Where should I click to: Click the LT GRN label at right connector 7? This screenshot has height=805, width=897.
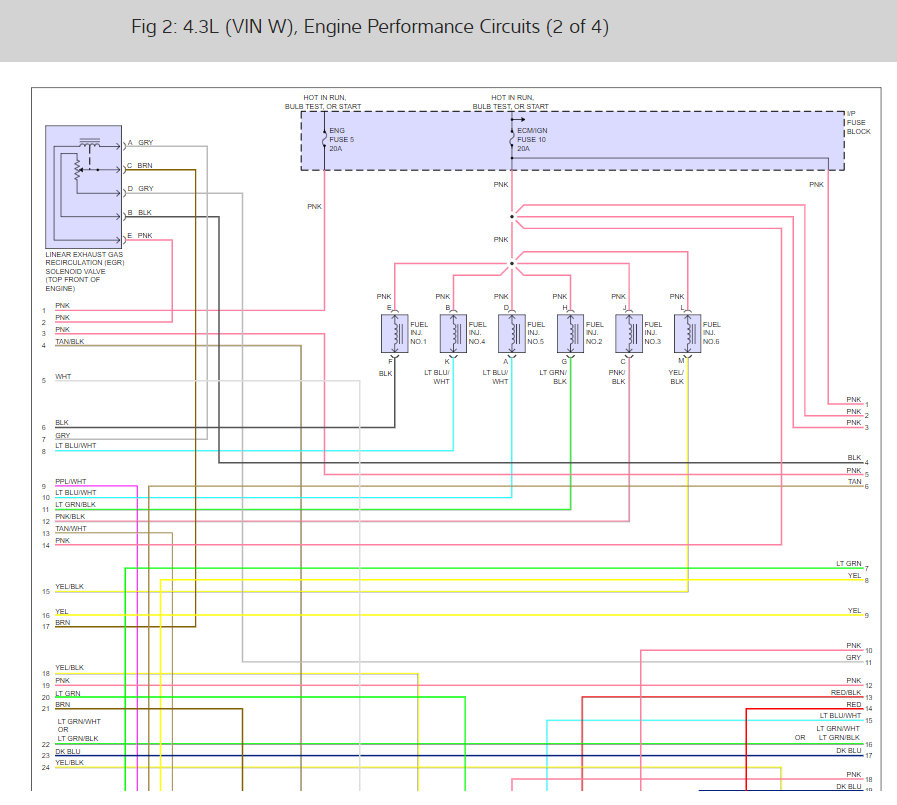[848, 564]
